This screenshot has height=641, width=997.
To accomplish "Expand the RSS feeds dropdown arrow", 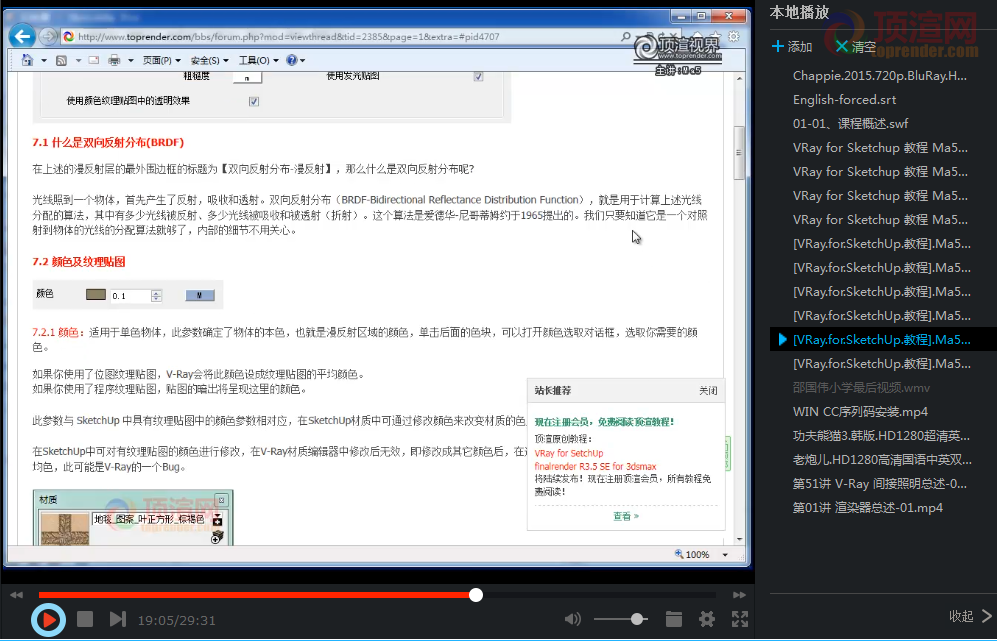I will pyautogui.click(x=78, y=60).
